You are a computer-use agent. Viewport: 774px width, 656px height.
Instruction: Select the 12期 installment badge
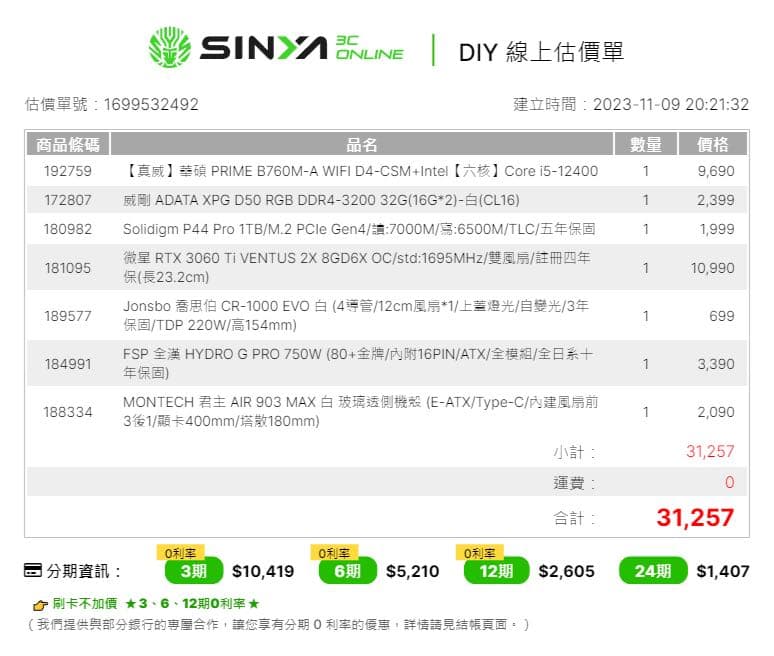(496, 571)
